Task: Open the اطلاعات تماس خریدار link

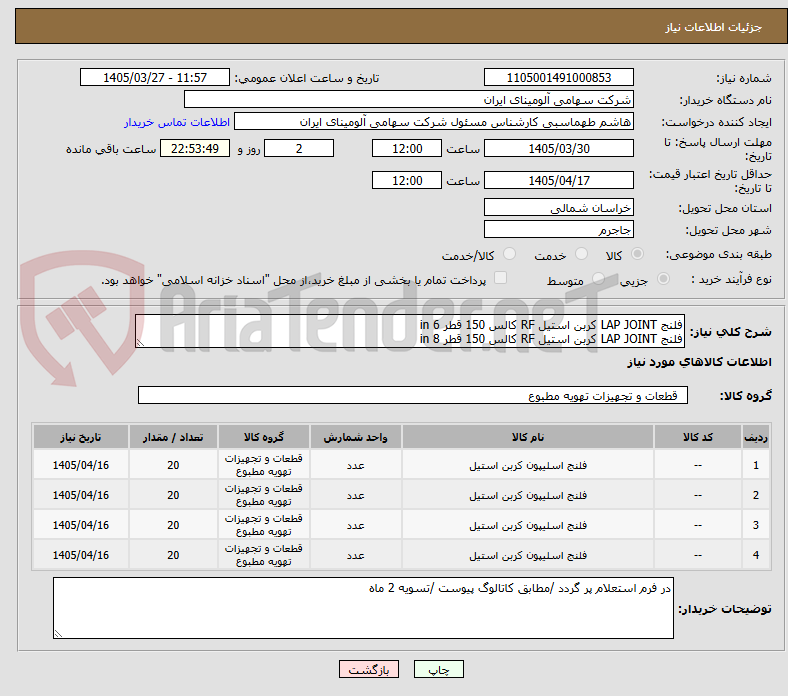Action: pos(177,122)
